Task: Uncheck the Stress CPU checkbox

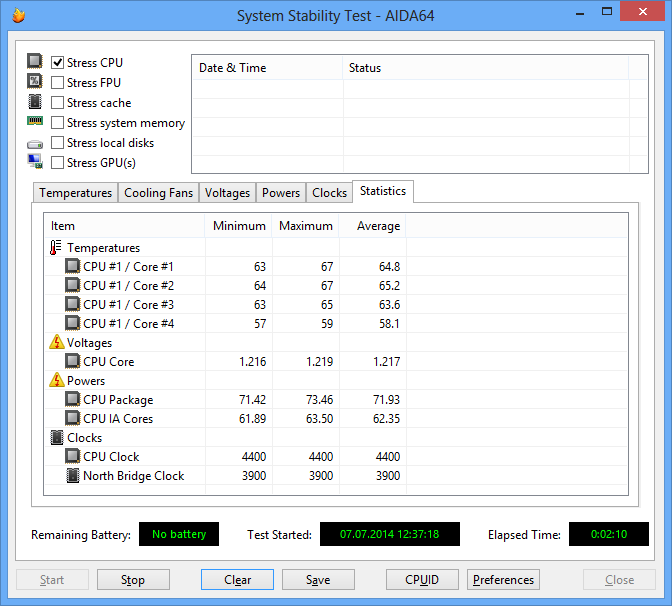Action: [x=57, y=63]
